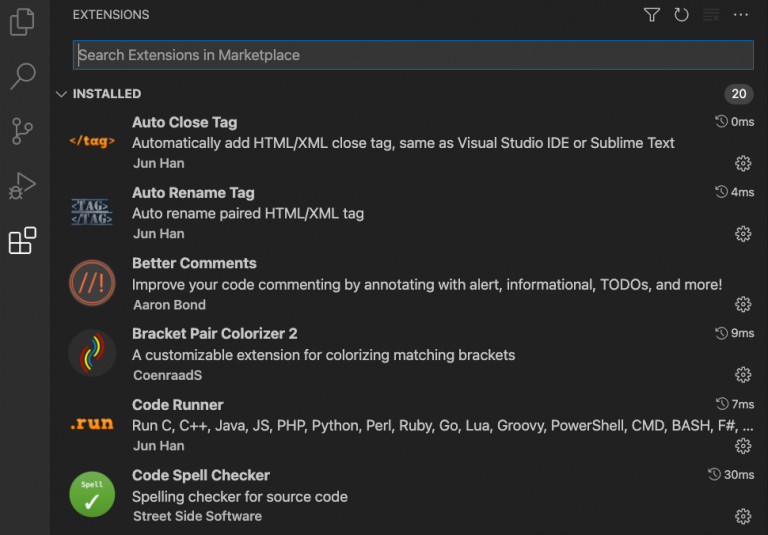Click Bracket Pair Colorizer 2 manage gear
Image resolution: width=768 pixels, height=535 pixels.
743,375
